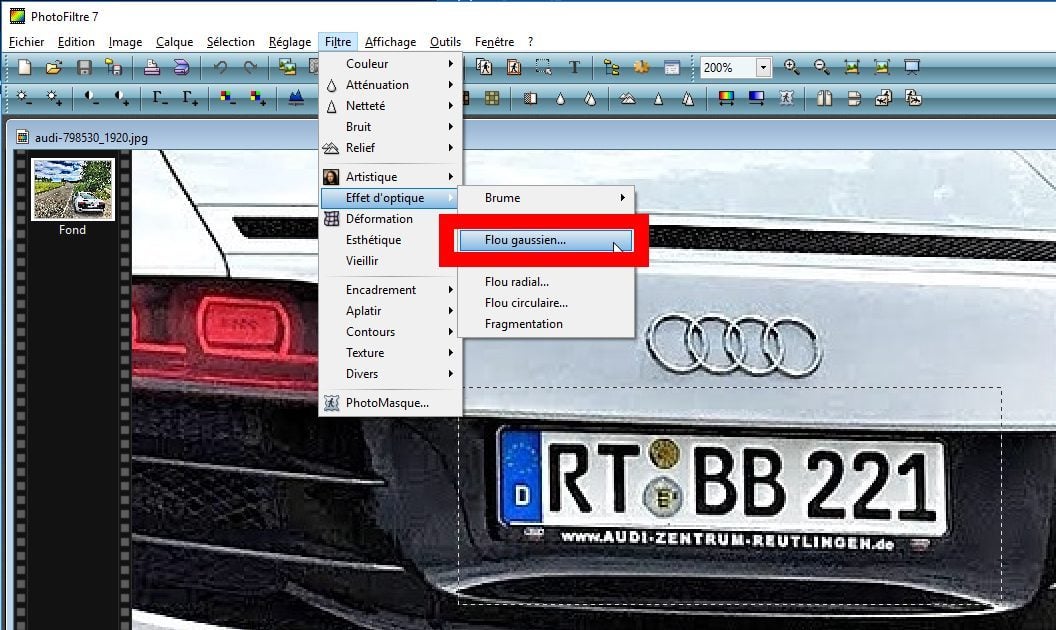Choose Flou radial... filter
This screenshot has height=630, width=1056.
[546, 282]
